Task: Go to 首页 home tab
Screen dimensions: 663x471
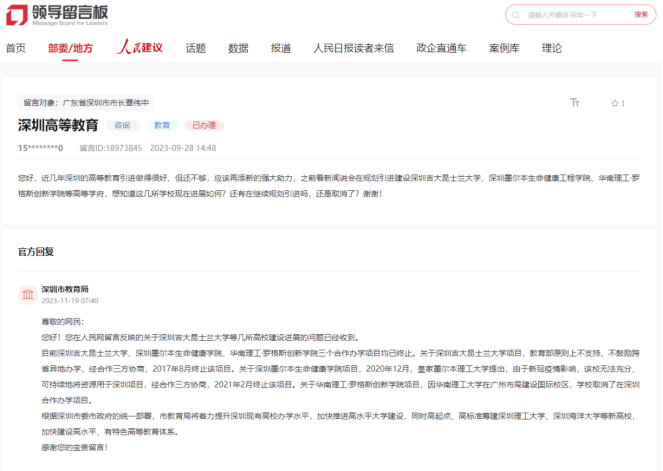Action: 15,48
